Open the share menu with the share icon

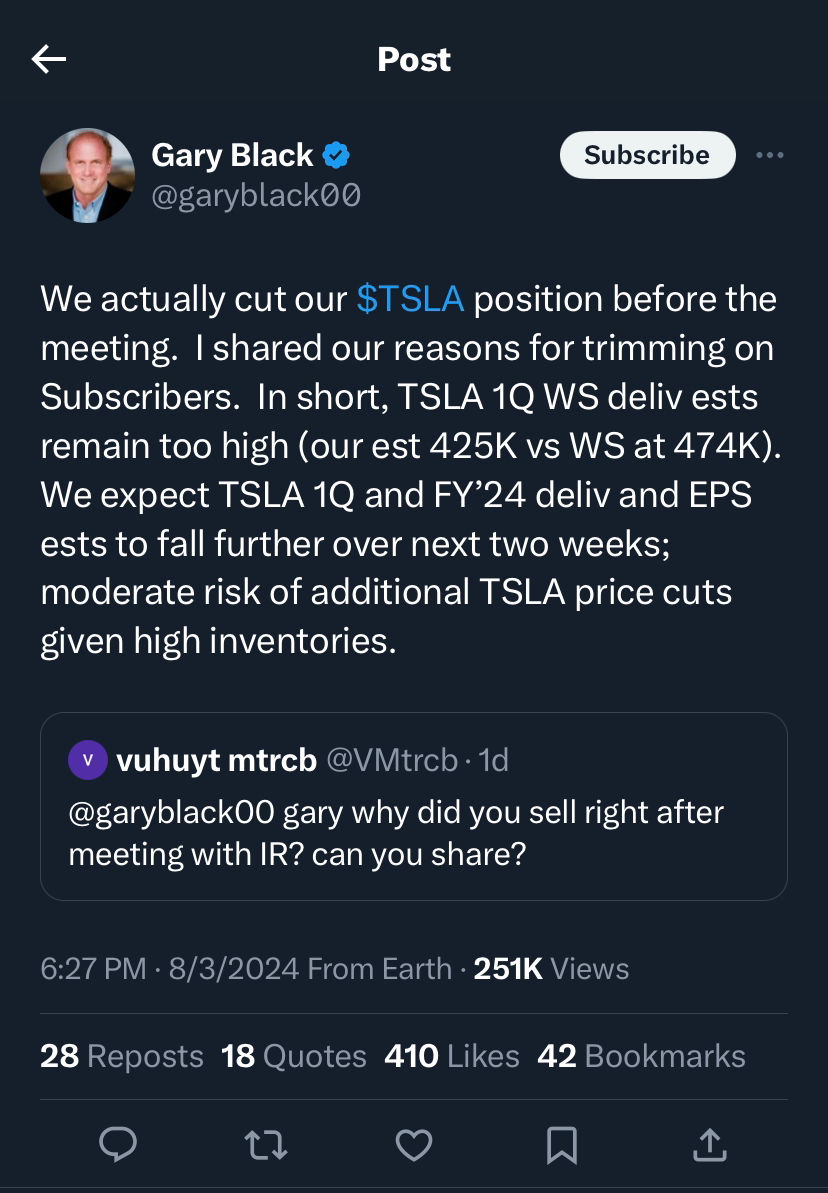click(709, 1146)
